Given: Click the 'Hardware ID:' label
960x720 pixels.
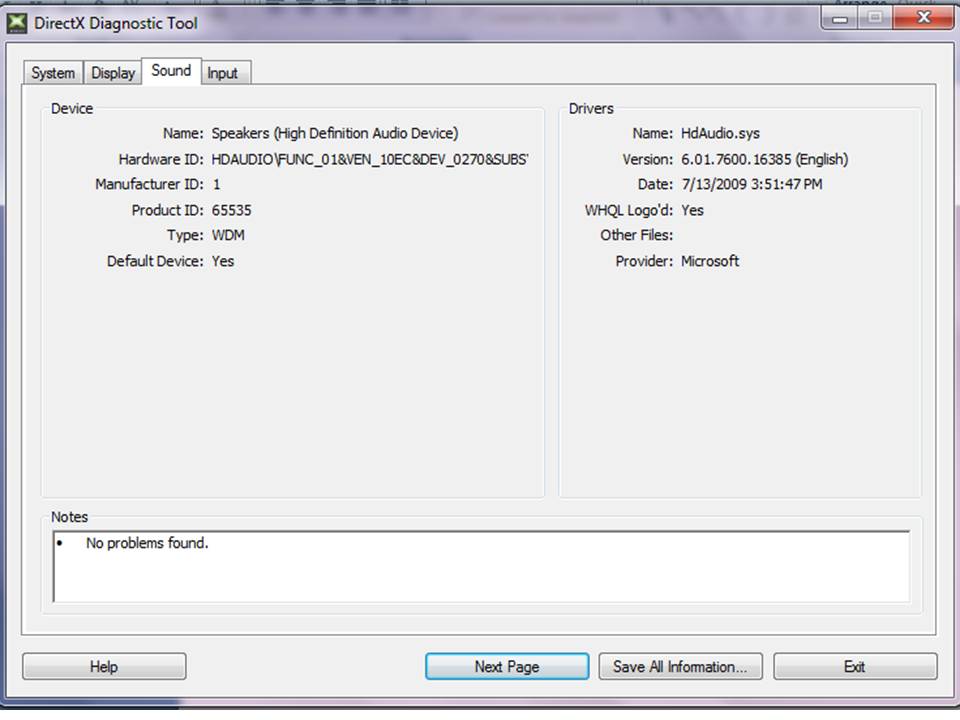Looking at the screenshot, I should pyautogui.click(x=161, y=159).
